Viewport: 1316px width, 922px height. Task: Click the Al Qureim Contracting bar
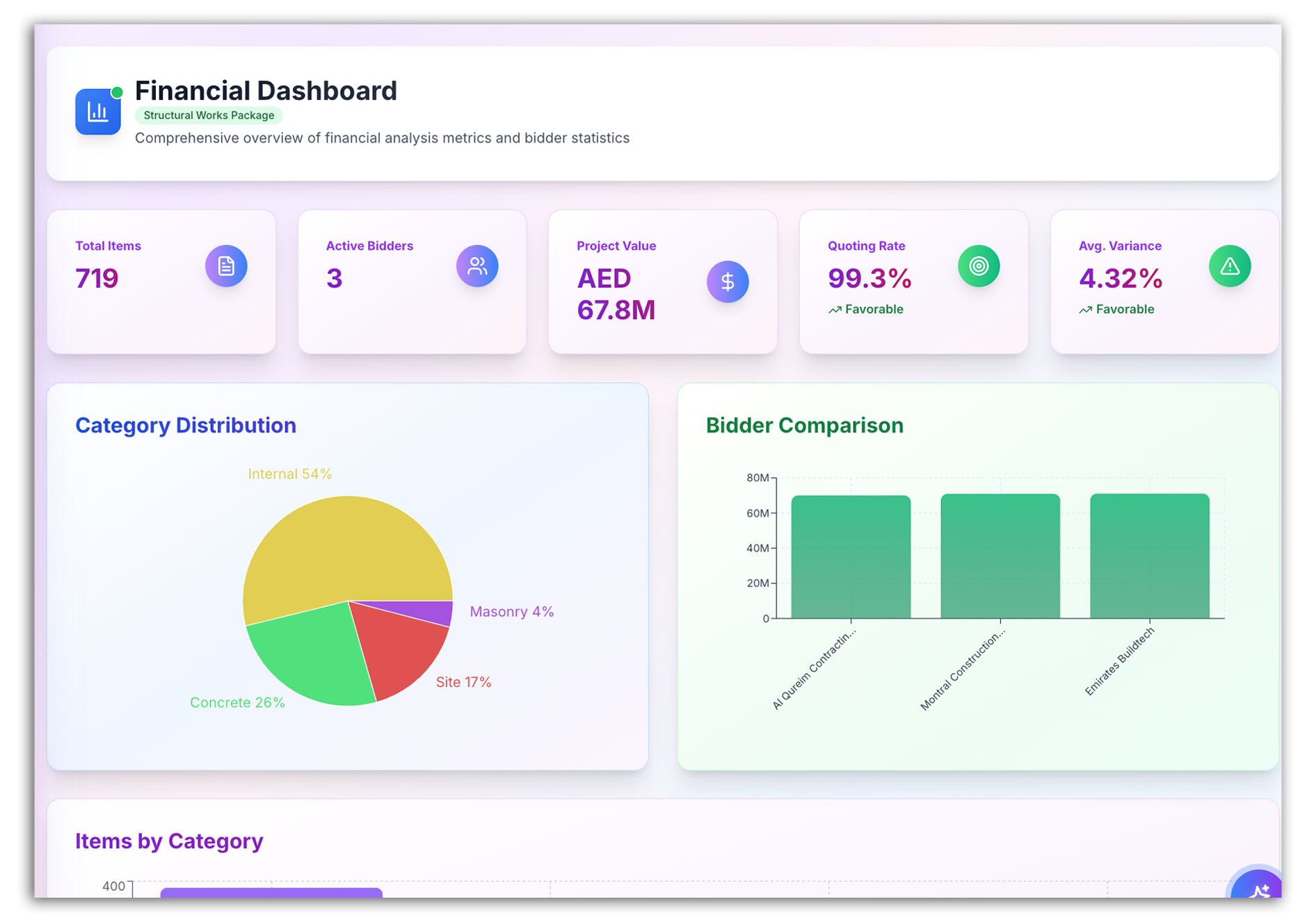click(851, 556)
